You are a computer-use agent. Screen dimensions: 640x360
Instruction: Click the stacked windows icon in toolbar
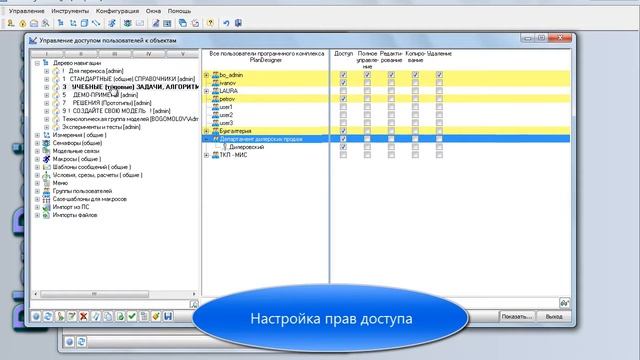click(182, 23)
